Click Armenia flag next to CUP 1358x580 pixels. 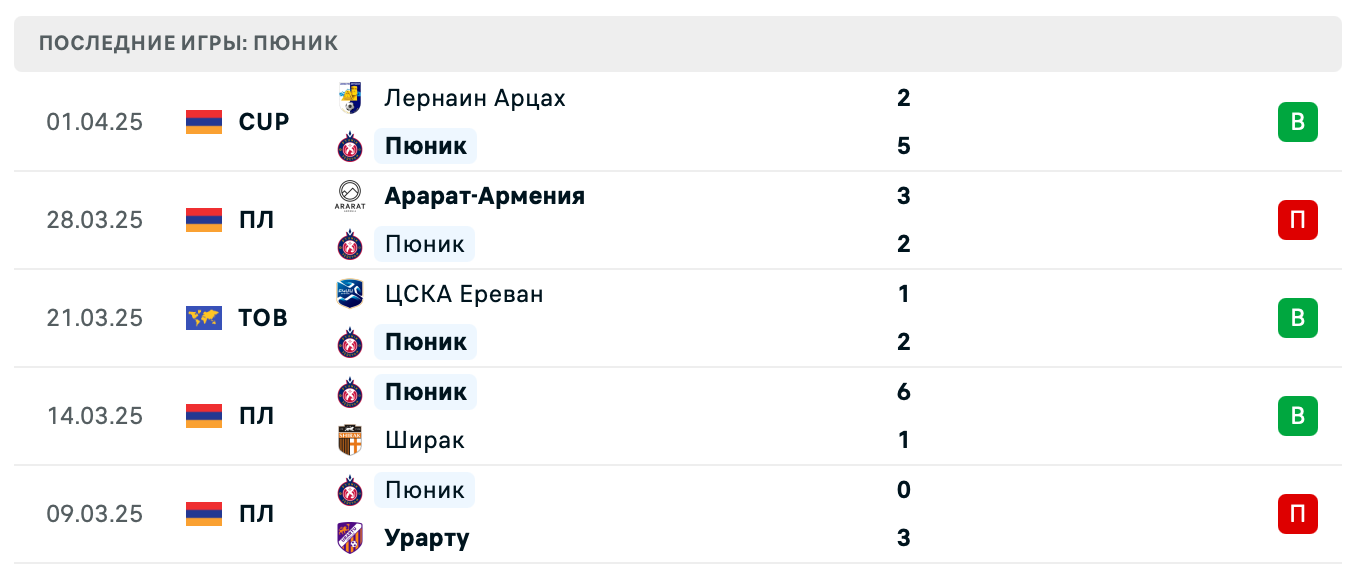(204, 122)
